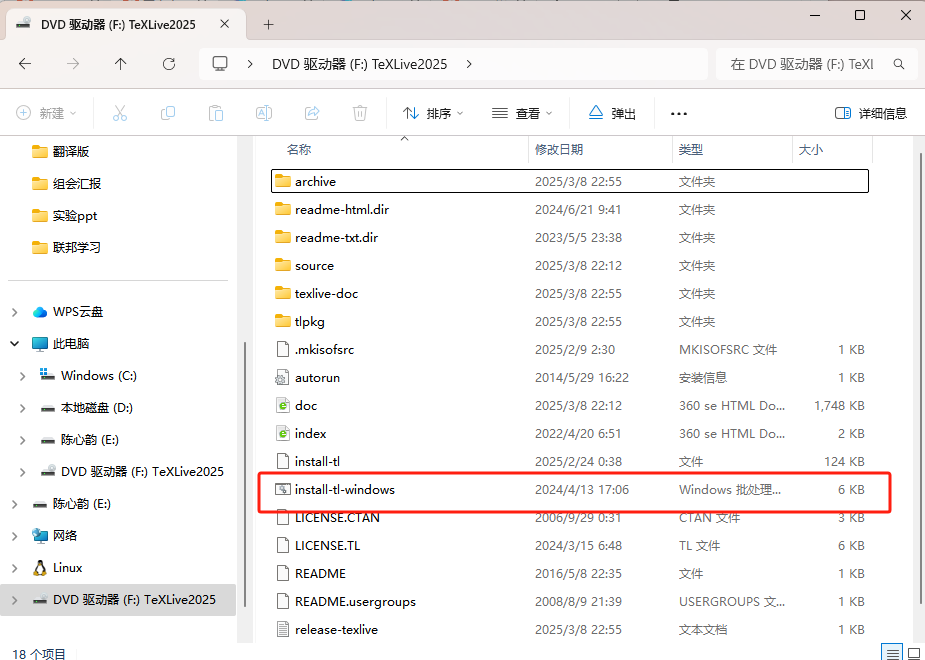The height and width of the screenshot is (660, 925).
Task: Click the tlpkg folder icon
Action: pyautogui.click(x=283, y=321)
